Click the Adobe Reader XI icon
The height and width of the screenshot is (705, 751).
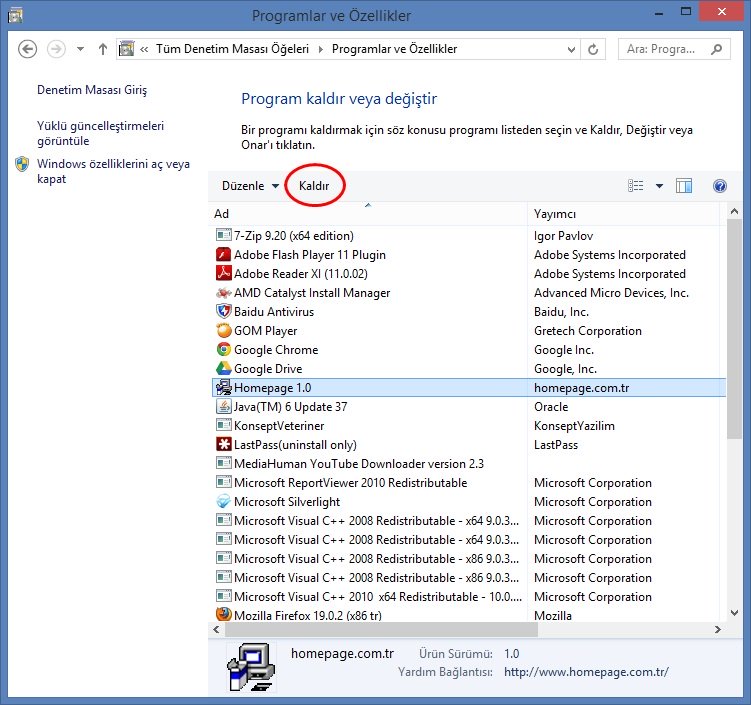coord(223,273)
